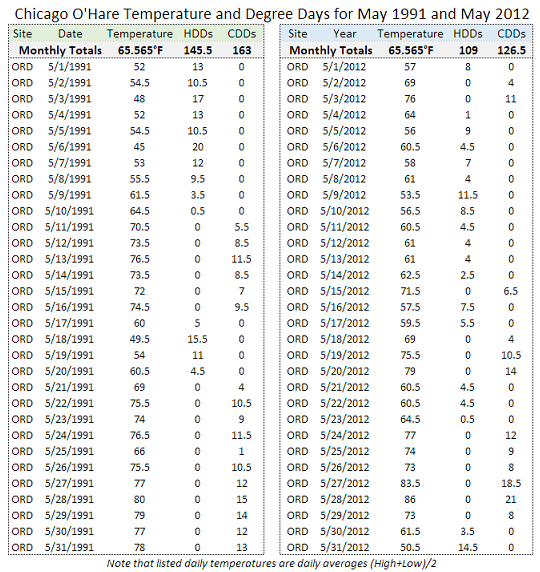Click the left table Date column header
This screenshot has width=540, height=572.
point(70,34)
